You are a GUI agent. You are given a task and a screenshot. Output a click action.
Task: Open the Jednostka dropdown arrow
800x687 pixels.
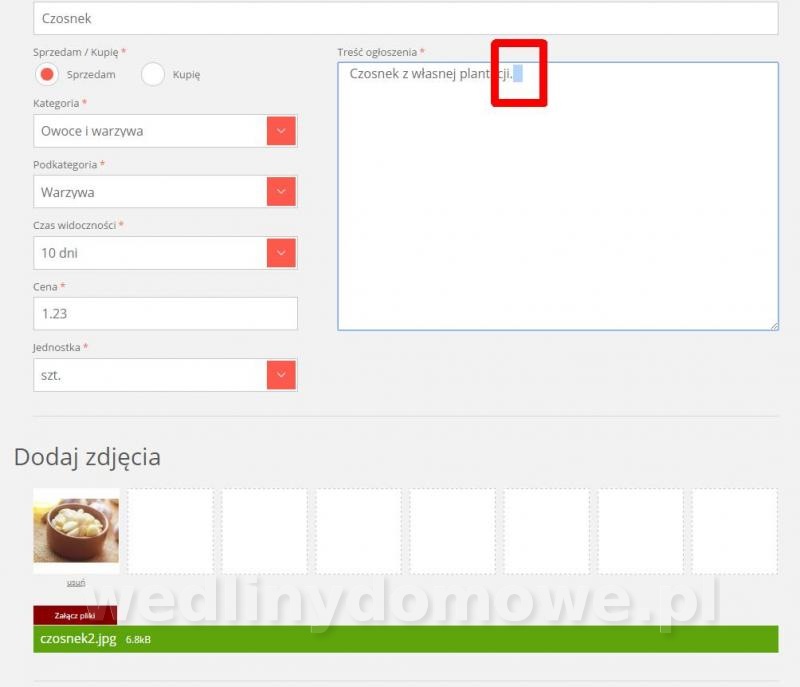coord(281,375)
